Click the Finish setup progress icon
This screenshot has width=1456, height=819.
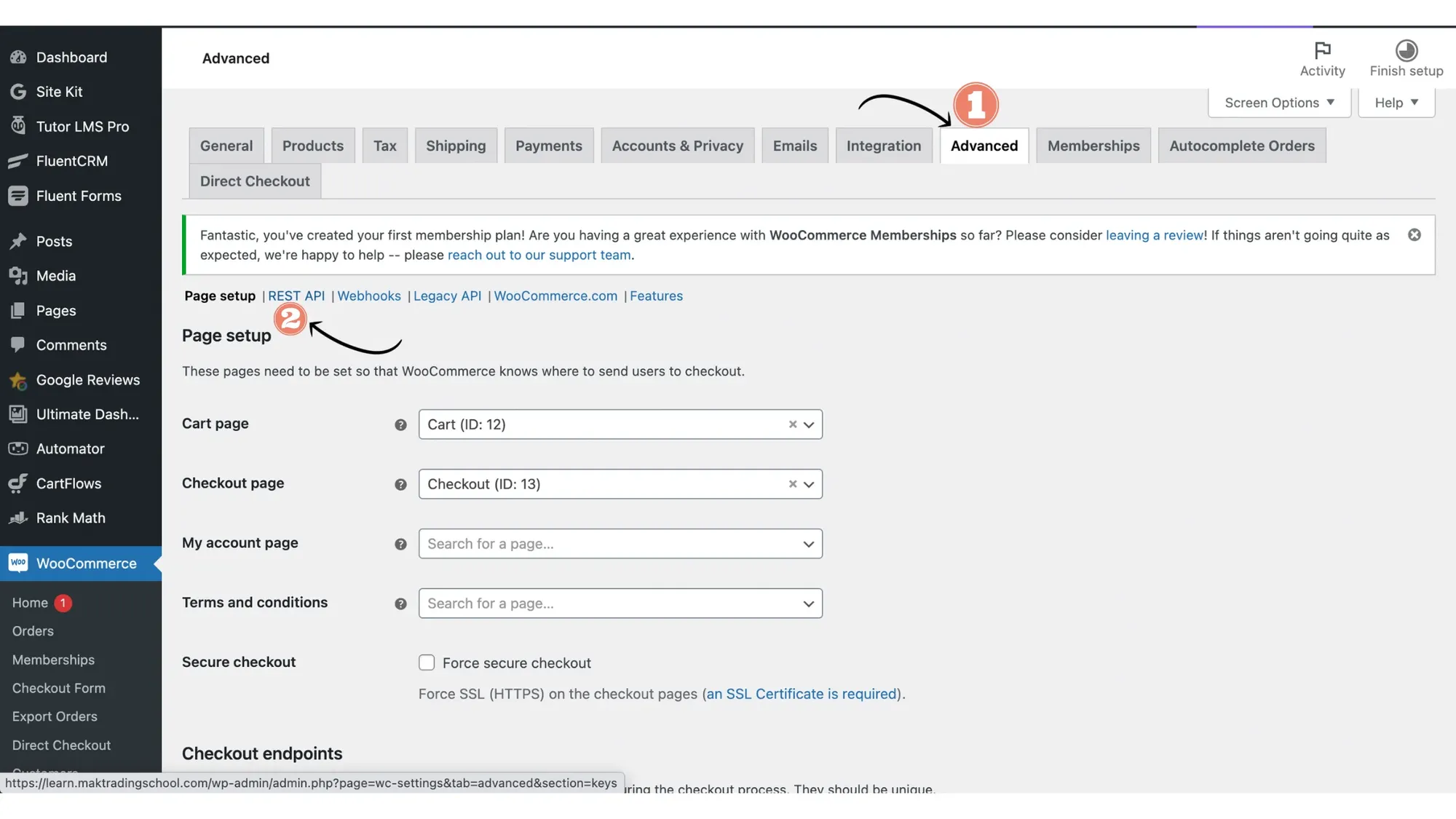[1406, 50]
